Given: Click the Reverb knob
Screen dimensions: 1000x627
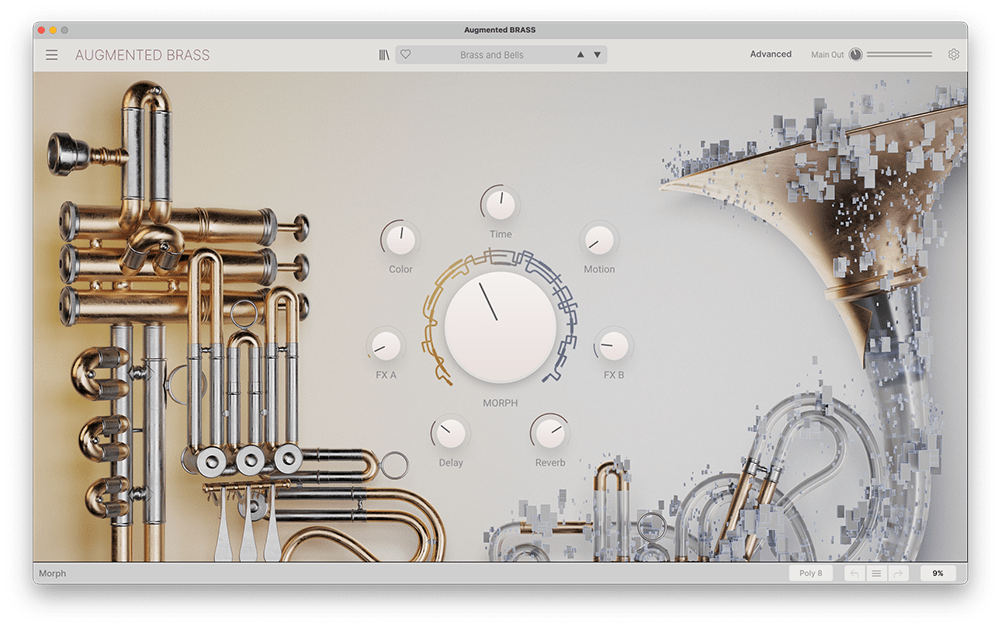Looking at the screenshot, I should tap(549, 433).
